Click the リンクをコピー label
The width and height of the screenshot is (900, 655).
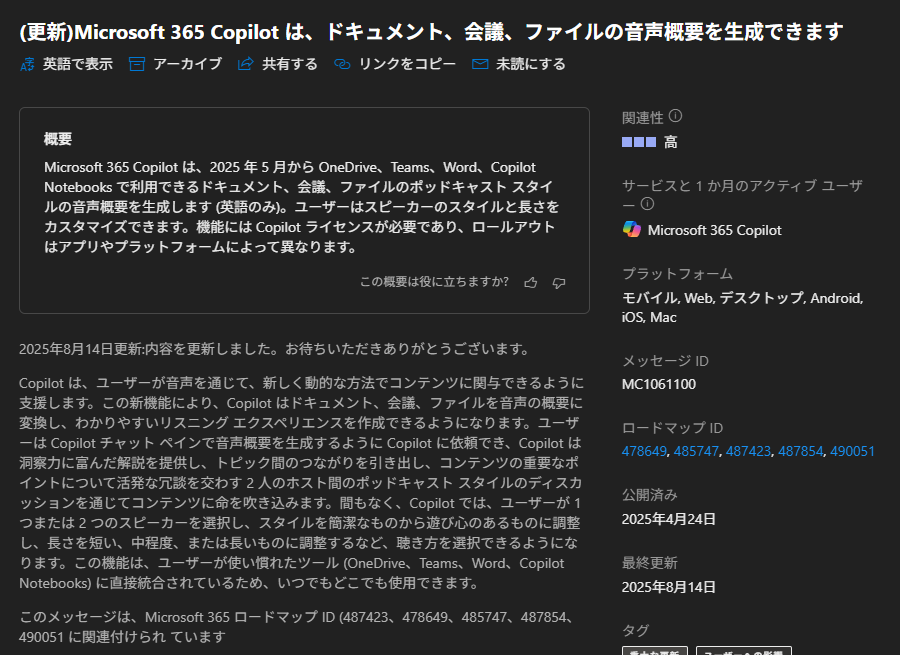point(408,64)
